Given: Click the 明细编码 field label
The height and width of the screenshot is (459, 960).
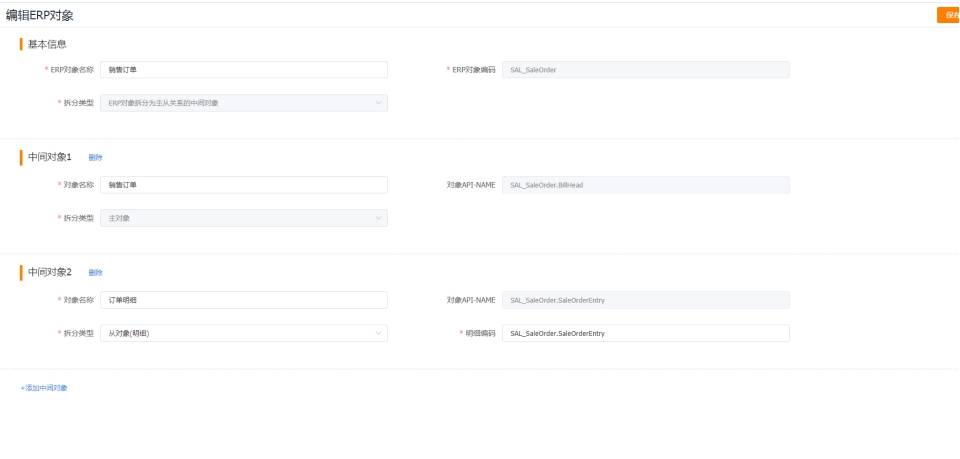Looking at the screenshot, I should coord(480,333).
